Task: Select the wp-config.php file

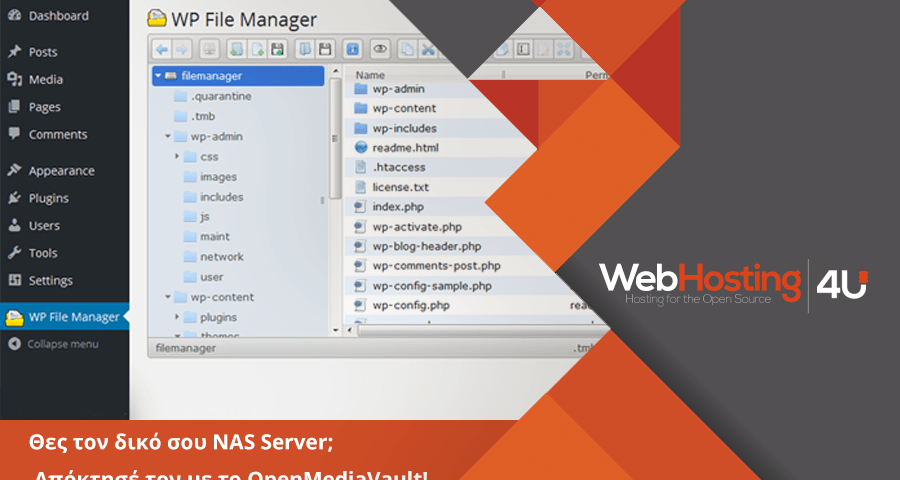Action: [x=410, y=305]
